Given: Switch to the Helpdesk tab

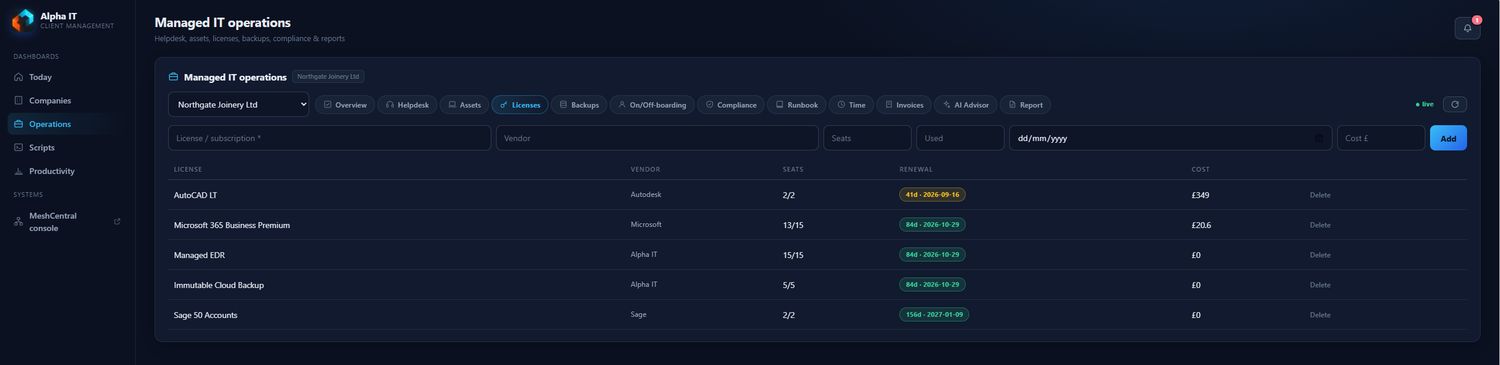Looking at the screenshot, I should (x=407, y=104).
